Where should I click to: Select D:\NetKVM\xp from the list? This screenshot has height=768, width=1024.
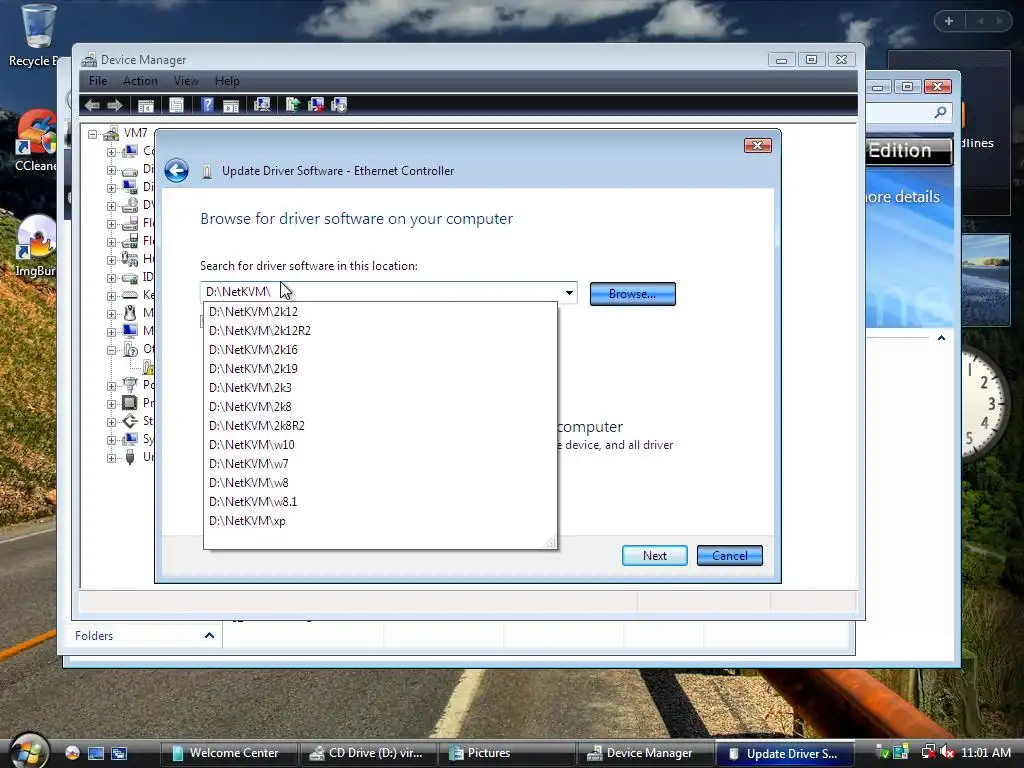tap(380, 520)
